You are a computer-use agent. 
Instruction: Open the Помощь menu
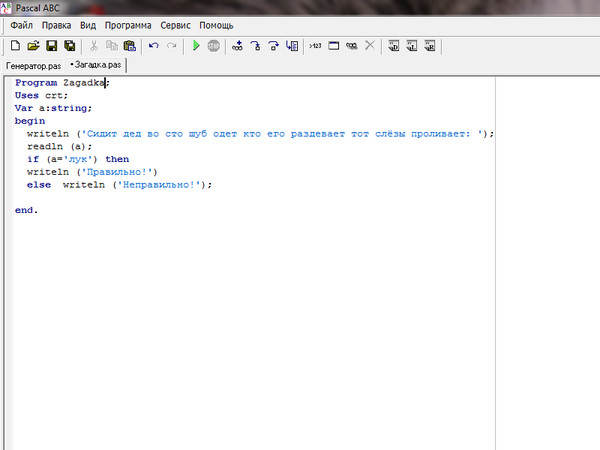pos(216,26)
